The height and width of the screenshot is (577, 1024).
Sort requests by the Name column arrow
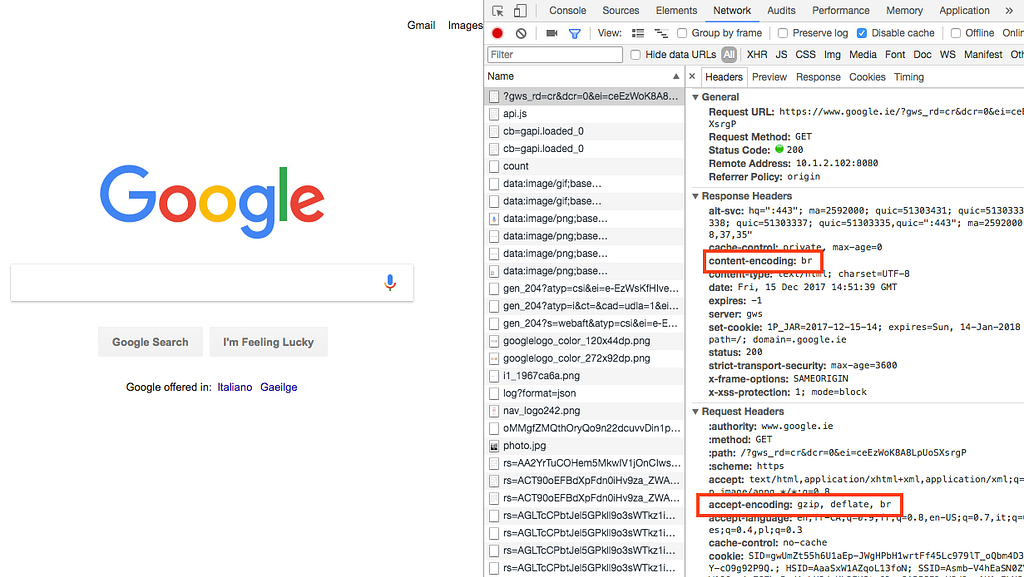(x=676, y=76)
